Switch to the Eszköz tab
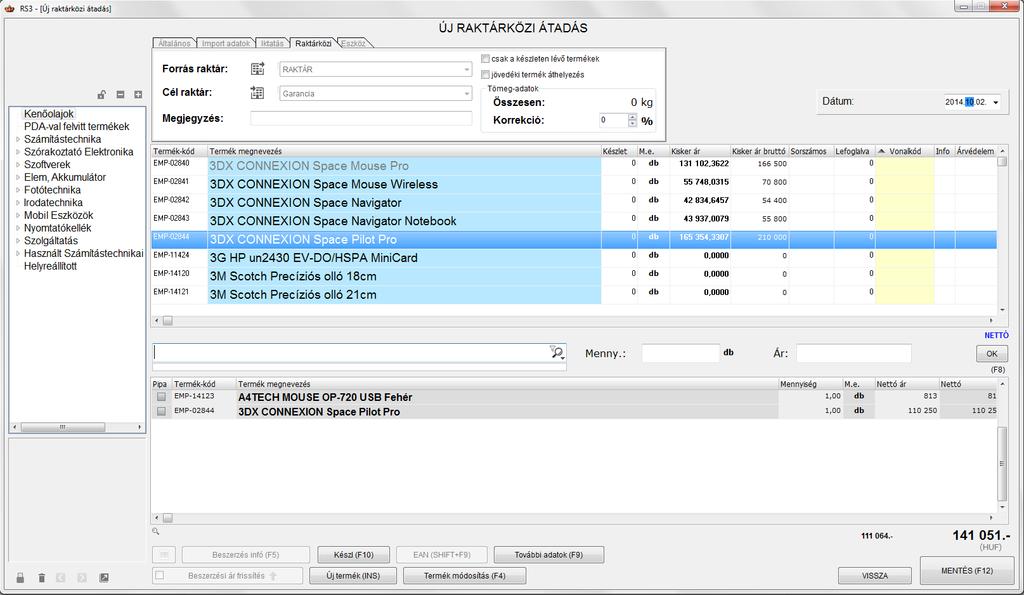This screenshot has width=1024, height=595. (353, 43)
